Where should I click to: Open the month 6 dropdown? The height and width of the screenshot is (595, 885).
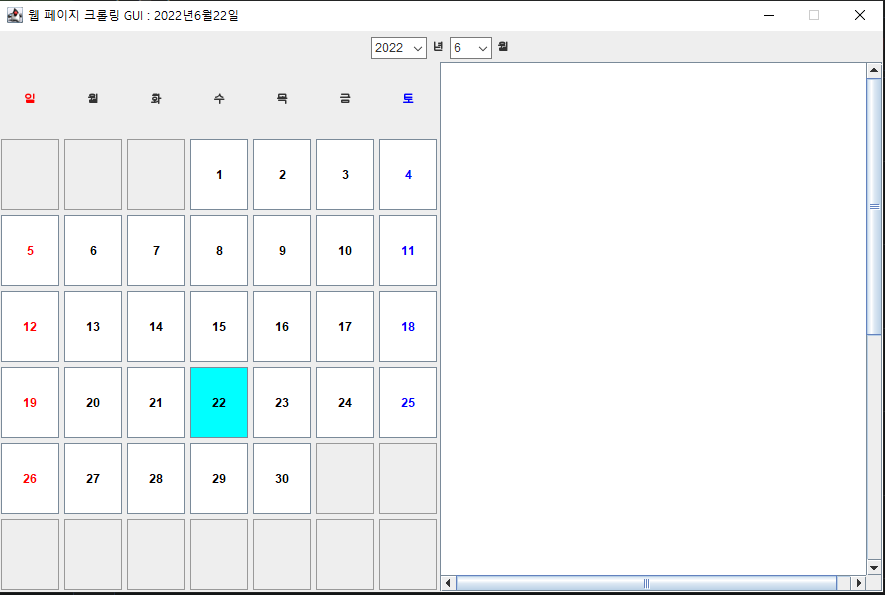(x=471, y=48)
